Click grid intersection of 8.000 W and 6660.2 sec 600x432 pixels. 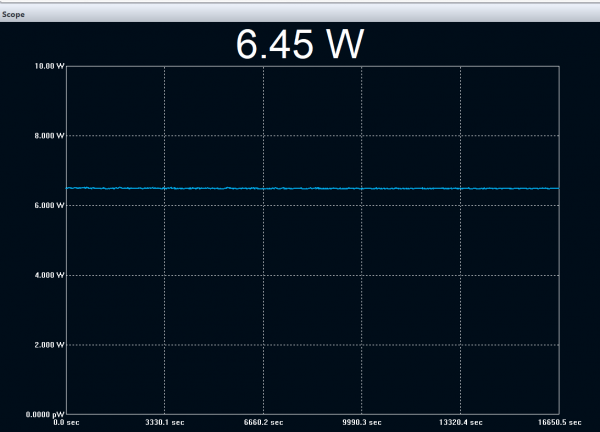click(x=263, y=136)
